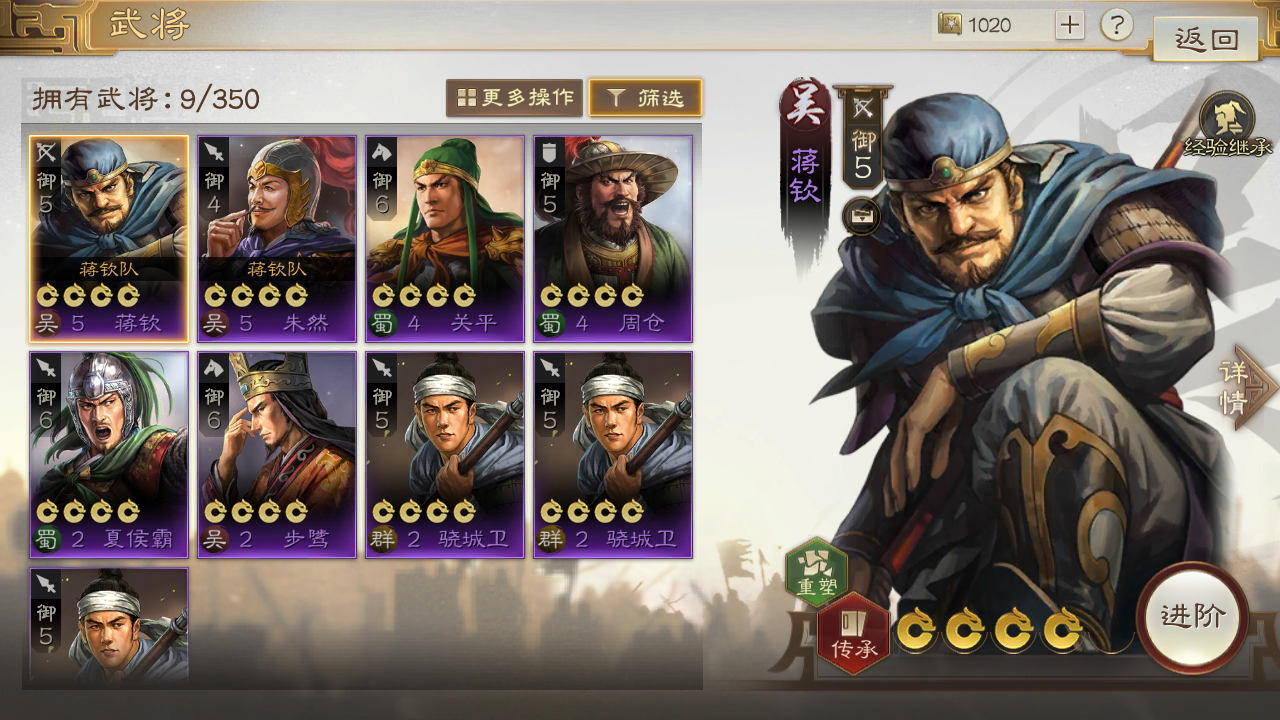The height and width of the screenshot is (720, 1280).
Task: Open the 更多操作 more actions menu
Action: tap(514, 98)
